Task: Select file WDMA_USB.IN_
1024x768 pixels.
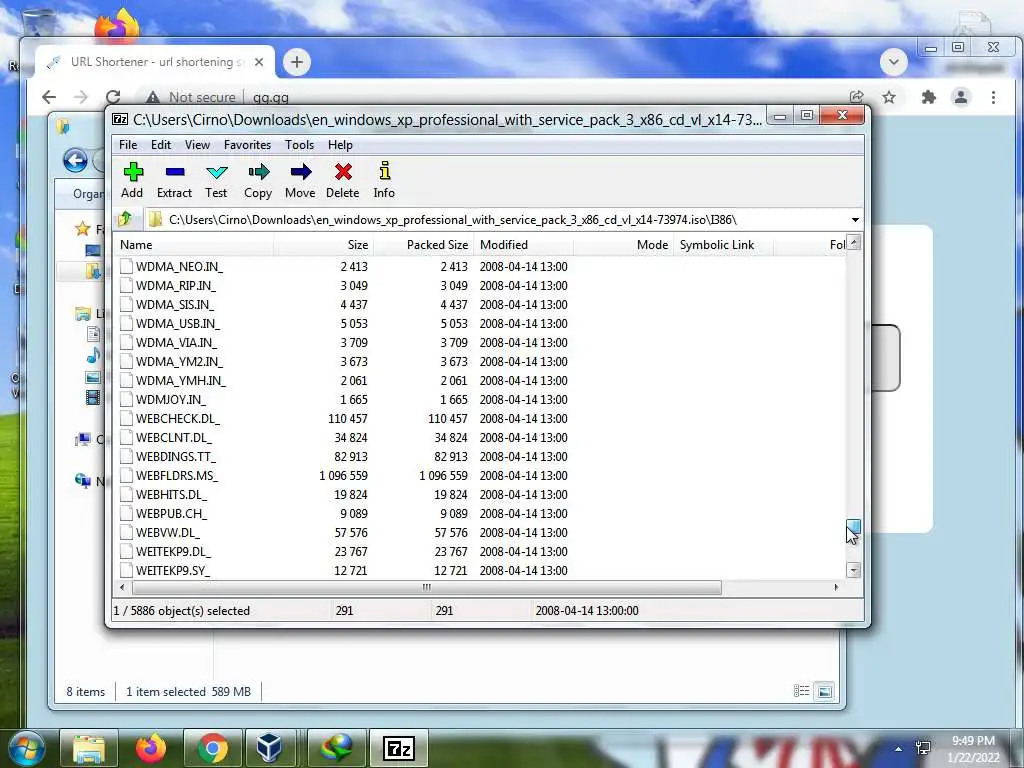Action: coord(178,323)
